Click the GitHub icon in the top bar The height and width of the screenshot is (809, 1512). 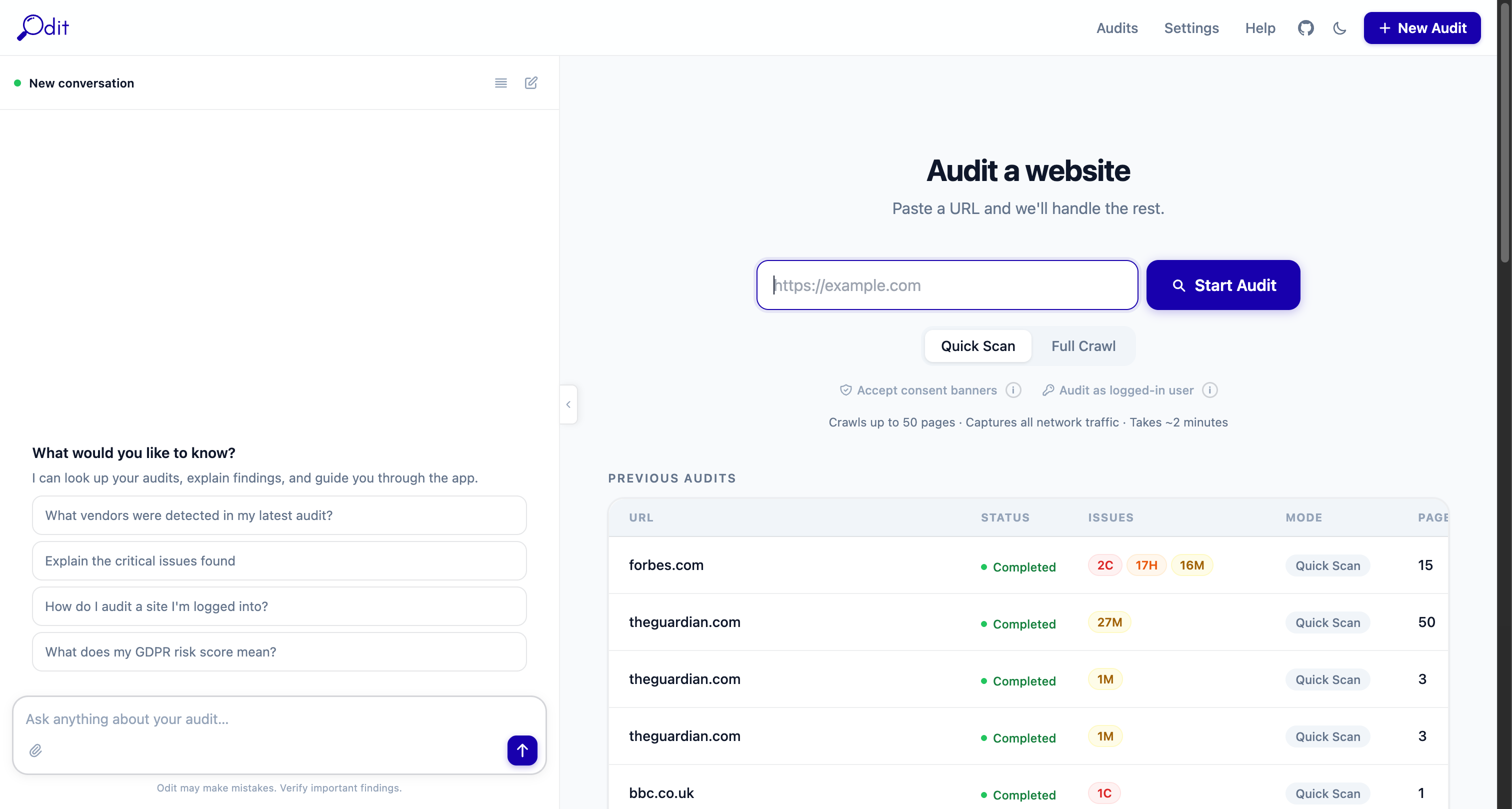coord(1306,27)
